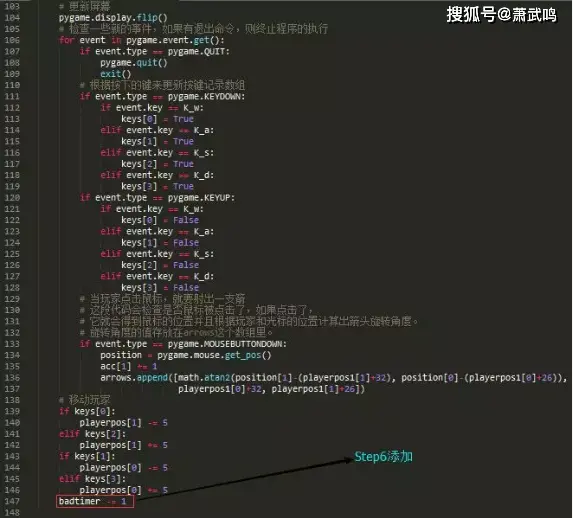Select line number 110 in the gutter
Screen dimensions: 573x518
pyautogui.click(x=12, y=85)
